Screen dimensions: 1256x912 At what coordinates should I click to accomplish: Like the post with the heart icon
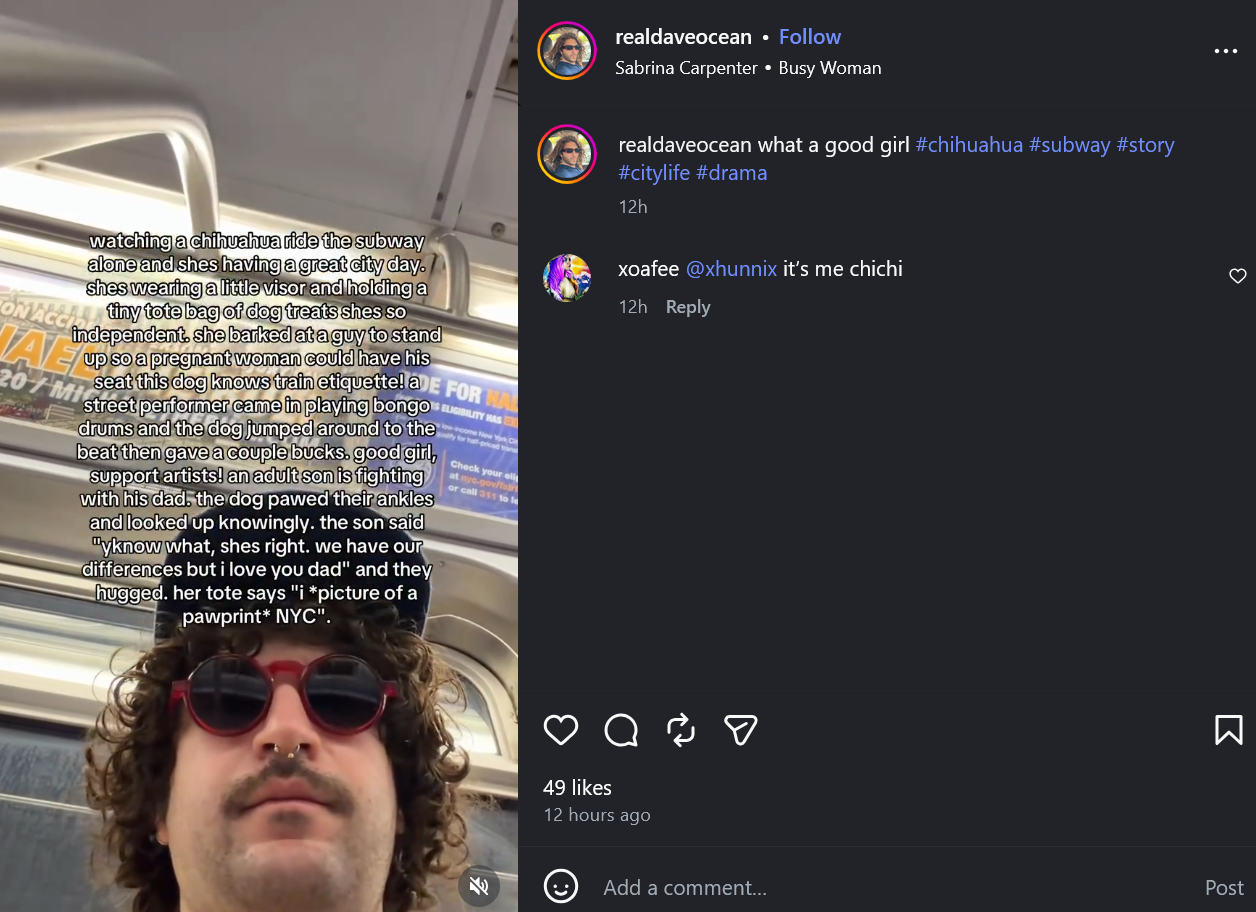(x=561, y=730)
